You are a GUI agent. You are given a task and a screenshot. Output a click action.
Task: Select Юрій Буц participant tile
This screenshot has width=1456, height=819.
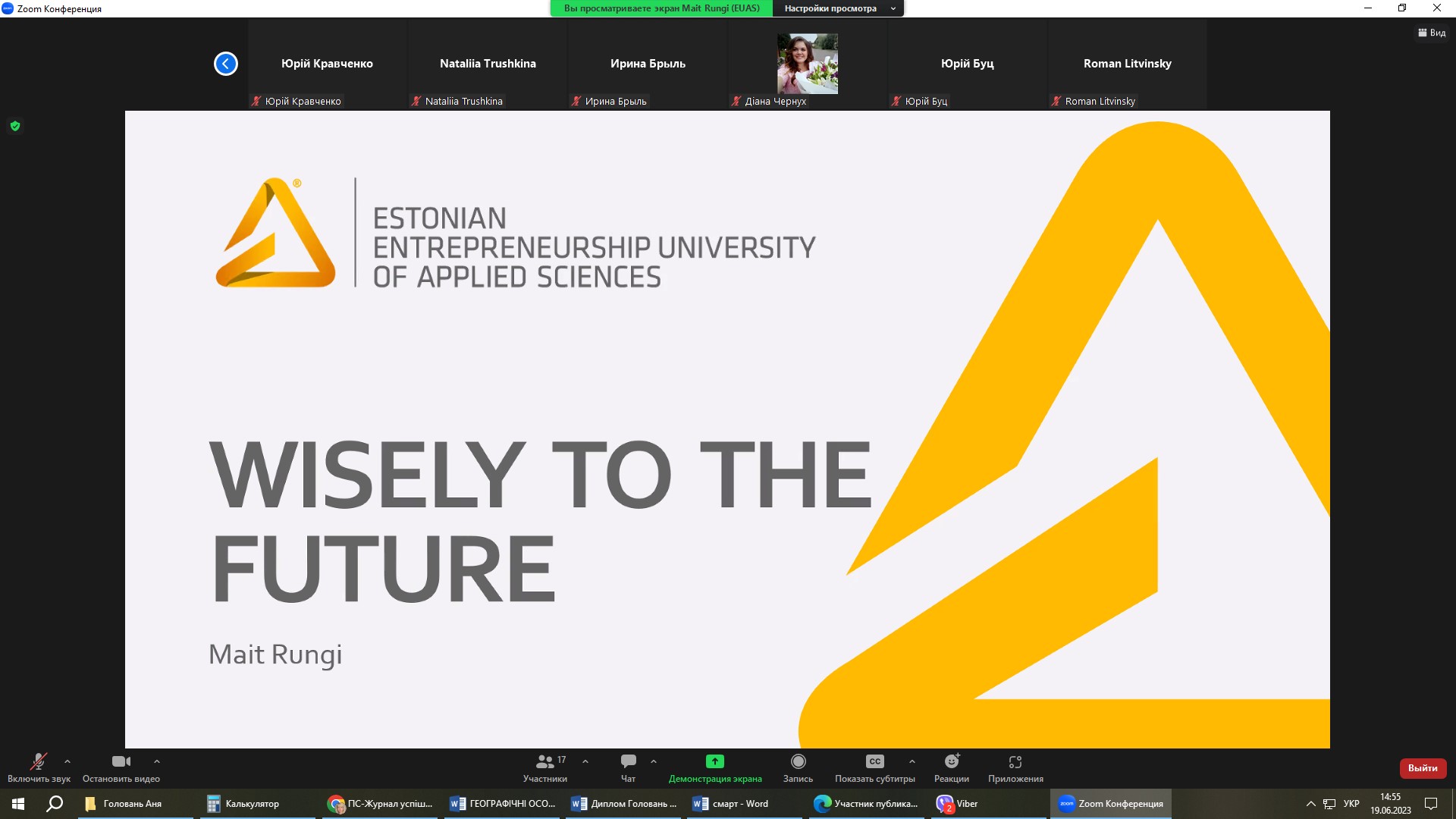click(968, 64)
